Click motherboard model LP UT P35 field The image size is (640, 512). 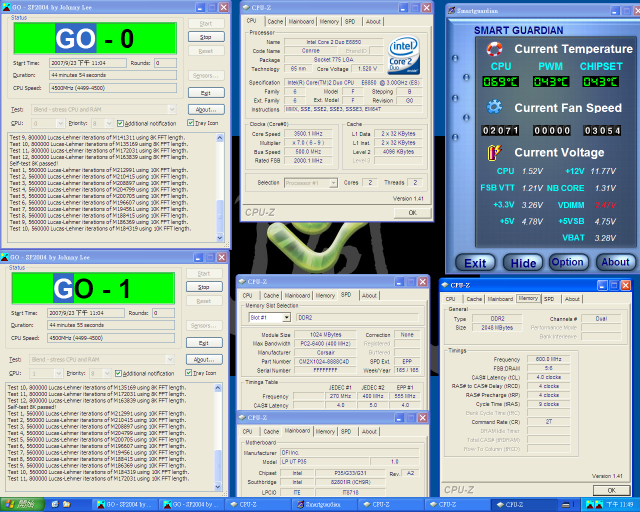[324, 461]
